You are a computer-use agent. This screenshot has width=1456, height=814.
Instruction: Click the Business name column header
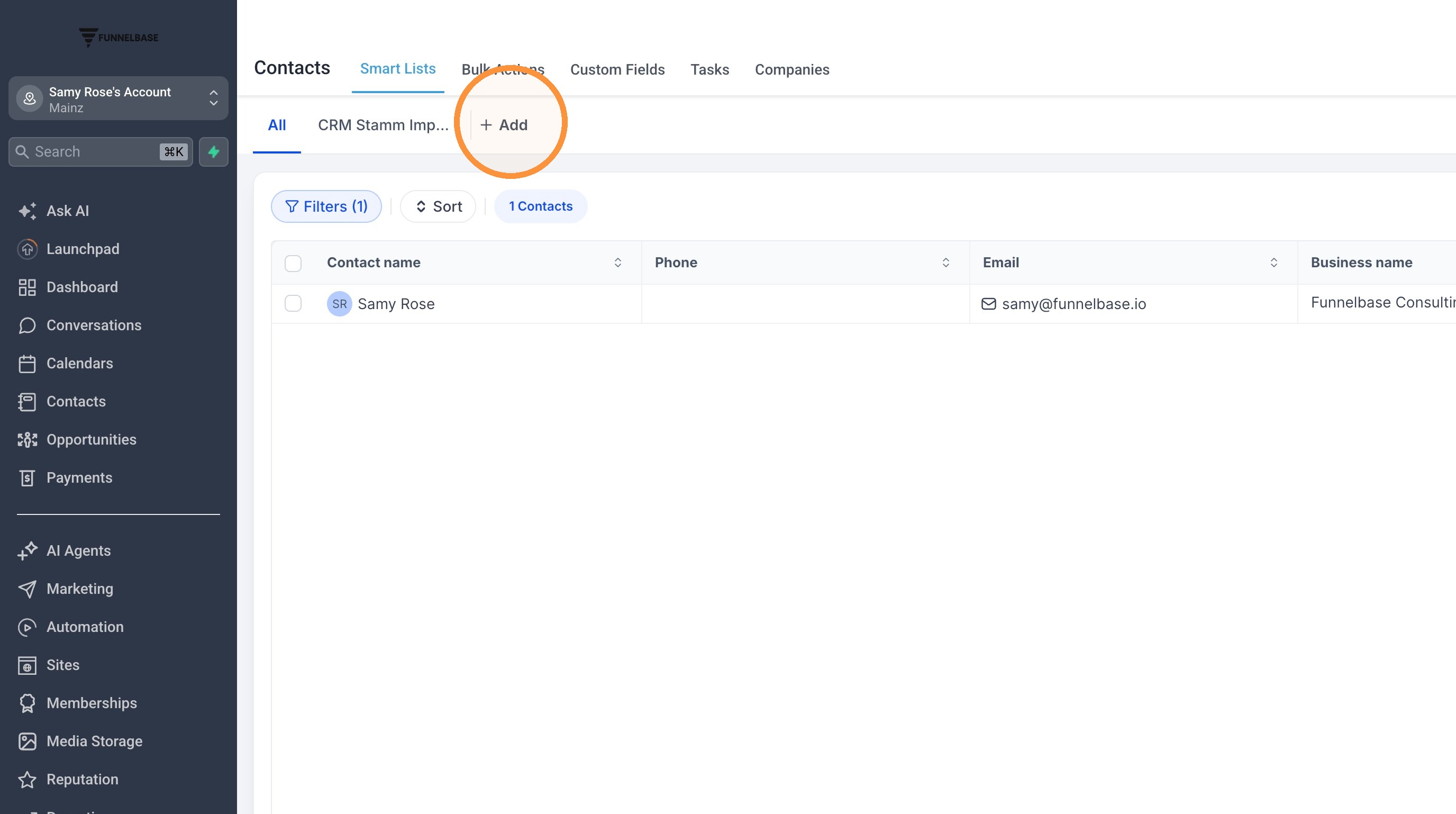[x=1361, y=263]
